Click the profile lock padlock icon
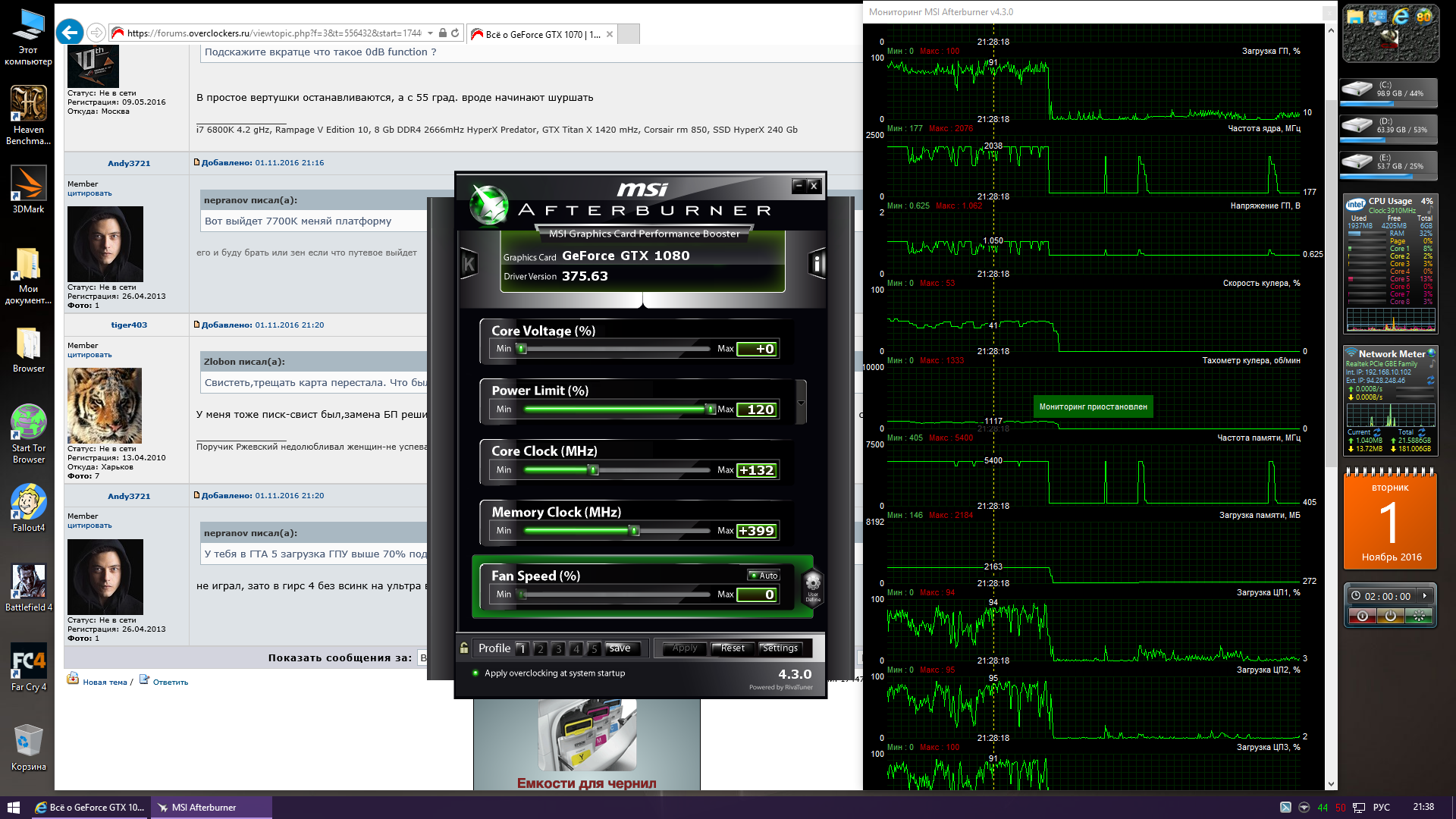Image resolution: width=1456 pixels, height=819 pixels. tap(464, 648)
